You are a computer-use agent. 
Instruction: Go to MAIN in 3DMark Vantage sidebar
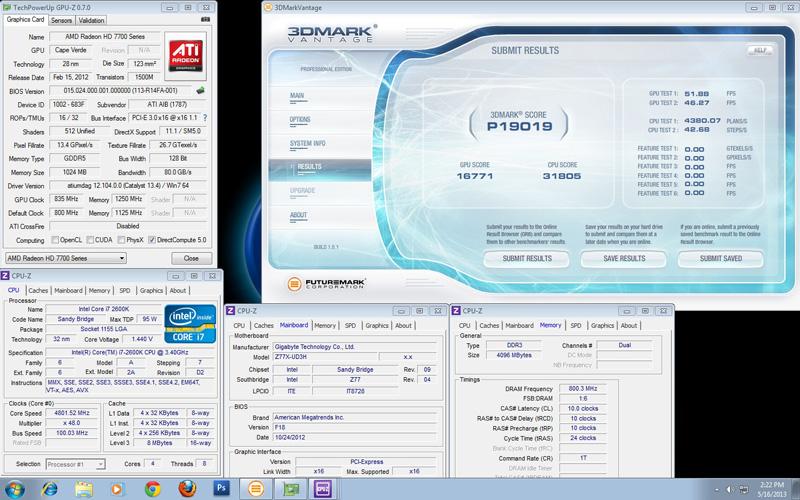(x=297, y=96)
